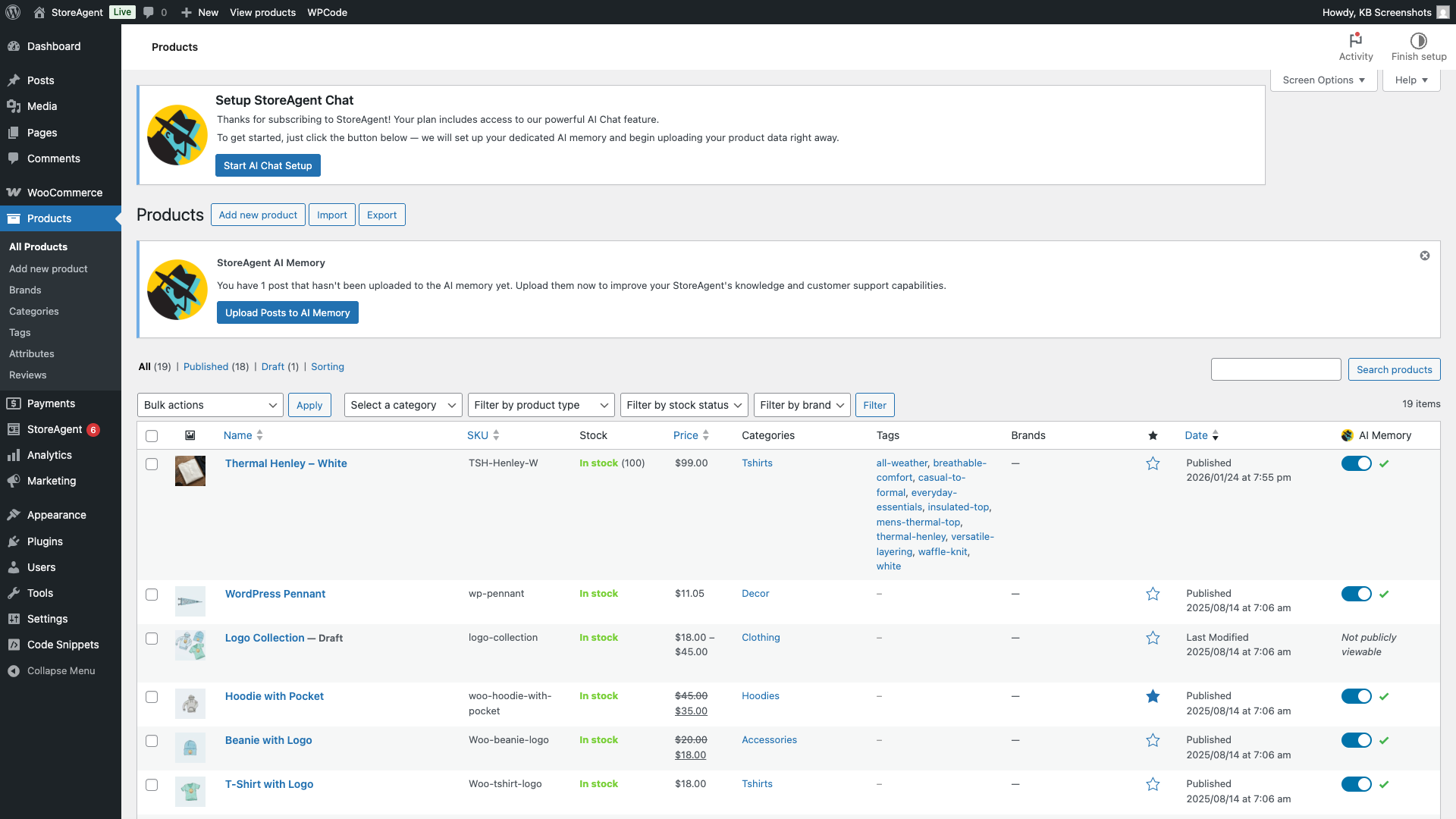Click the Search products button
Screen dimensions: 1456x819
[x=1394, y=369]
